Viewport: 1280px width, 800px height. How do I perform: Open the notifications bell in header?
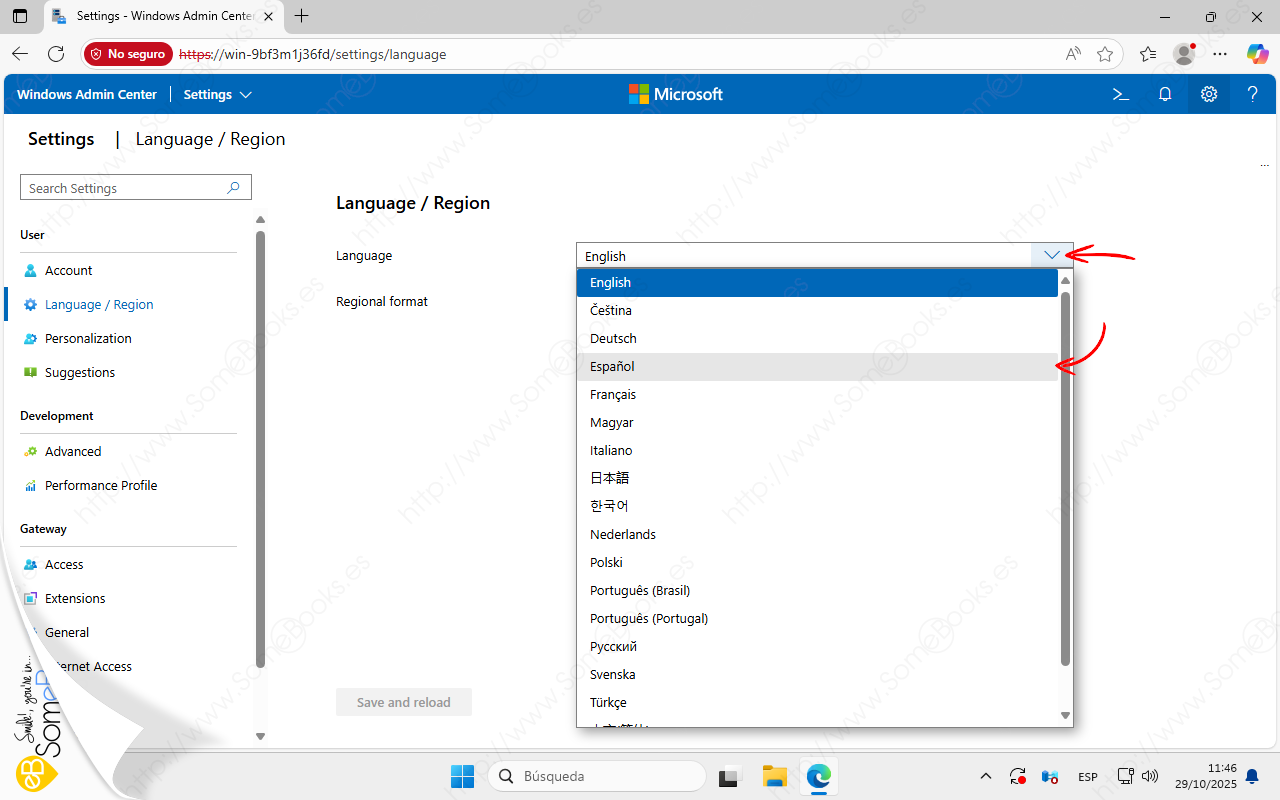tap(1165, 94)
